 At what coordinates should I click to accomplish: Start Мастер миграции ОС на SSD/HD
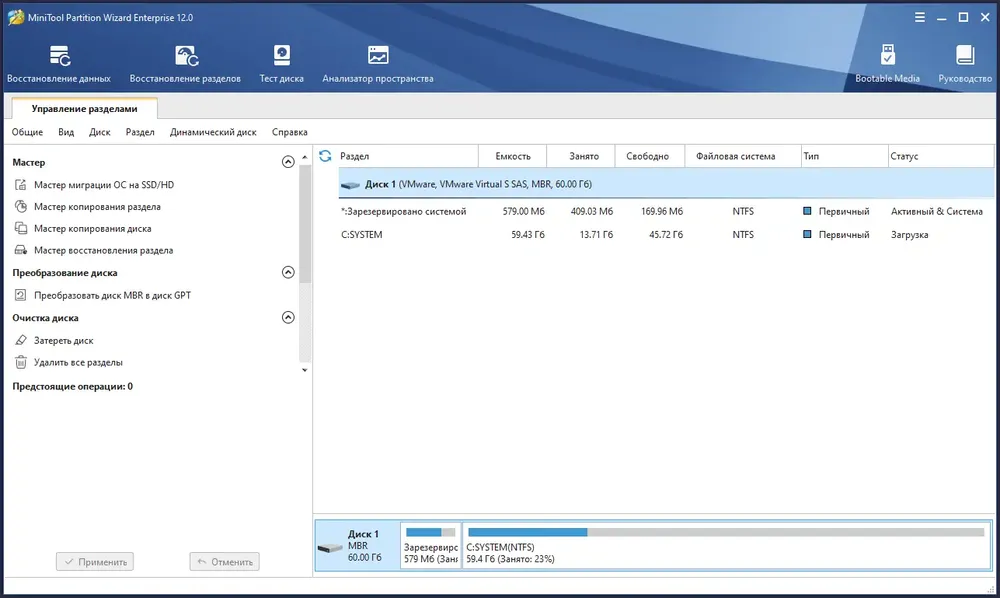click(104, 185)
